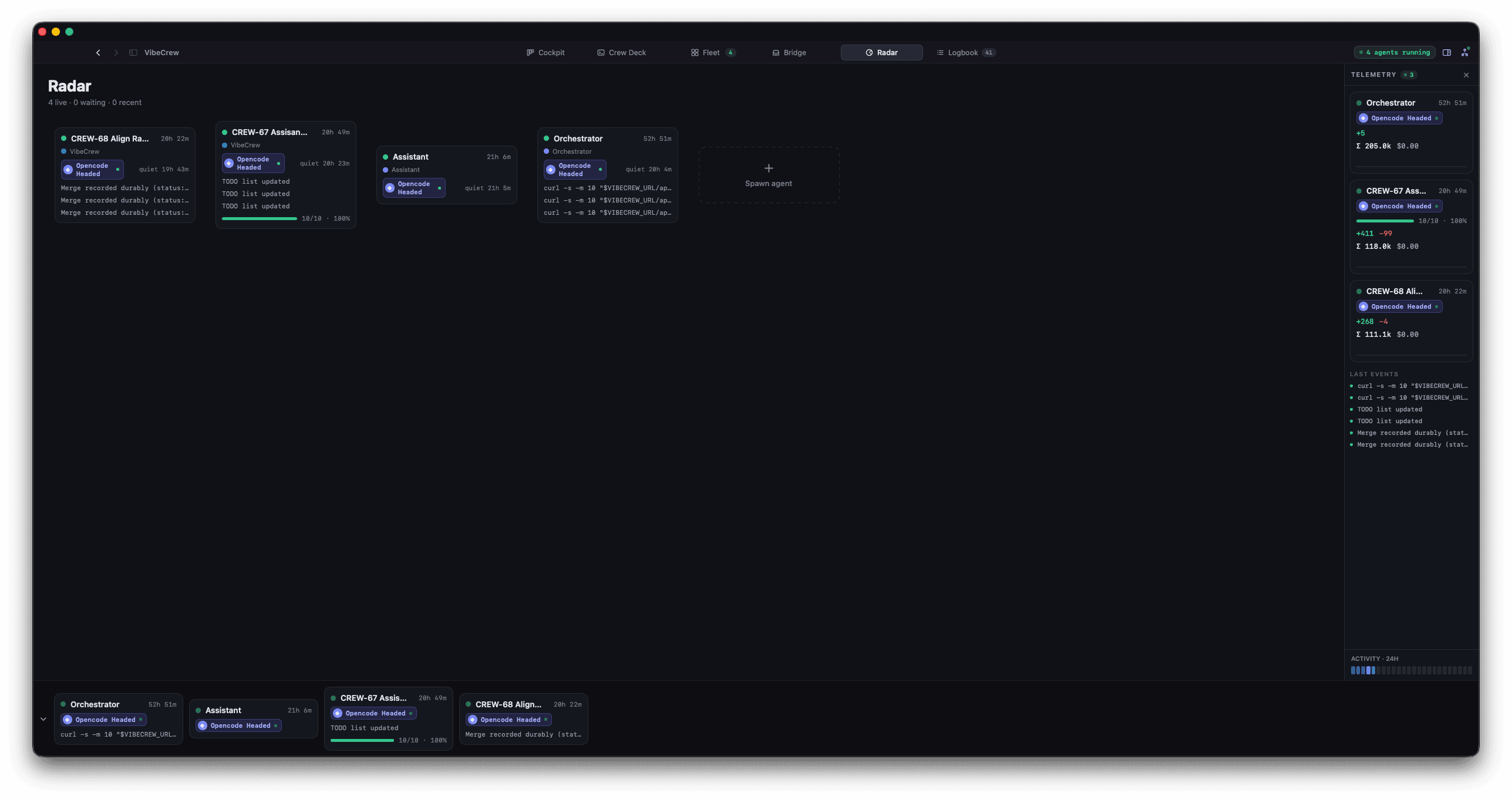Select CREW-68 Align... card in bottom strip
This screenshot has height=800, width=1512.
524,719
